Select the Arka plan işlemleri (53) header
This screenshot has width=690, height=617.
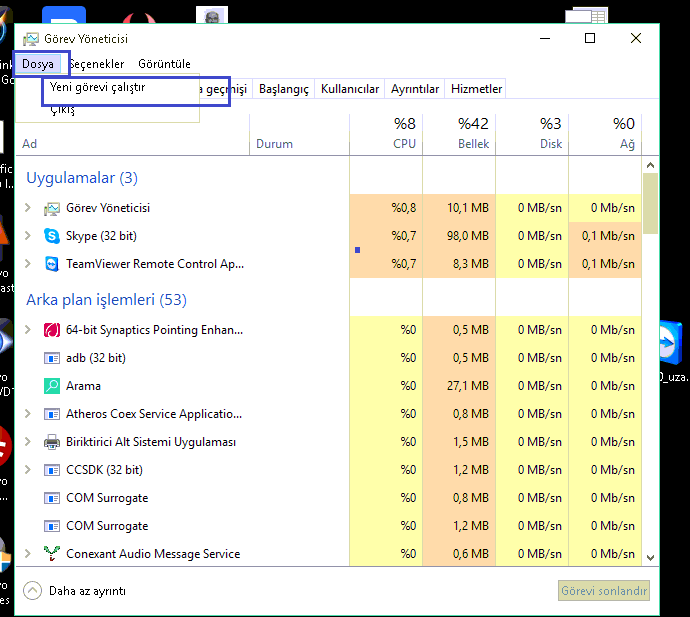point(106,300)
